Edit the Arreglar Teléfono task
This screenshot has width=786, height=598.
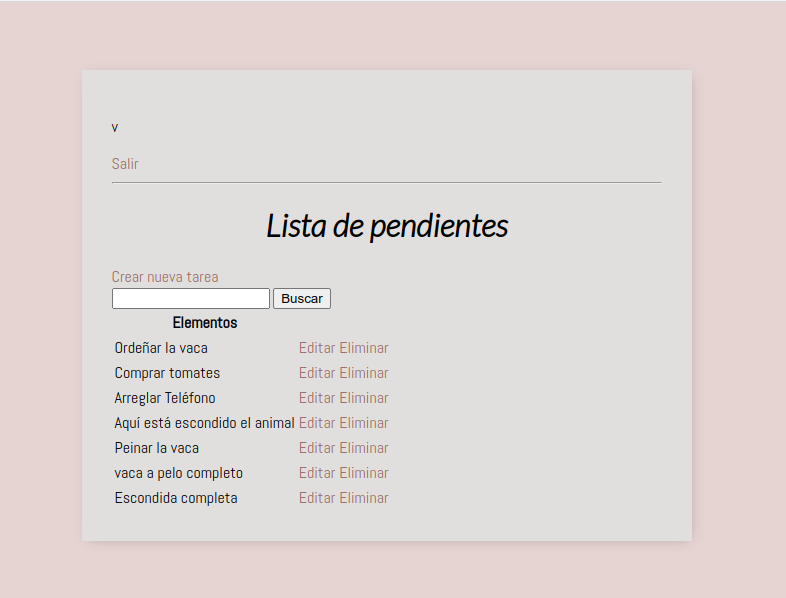coord(316,398)
